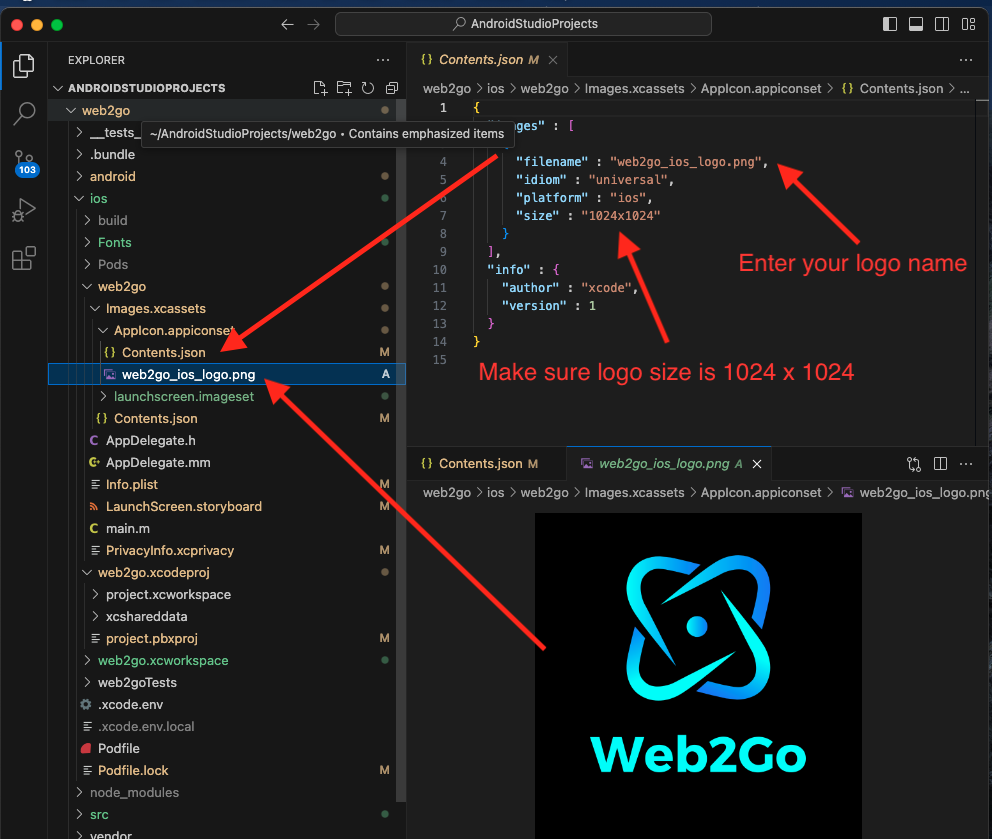Expand the android folder
Viewport: 992px width, 839px height.
click(x=112, y=176)
